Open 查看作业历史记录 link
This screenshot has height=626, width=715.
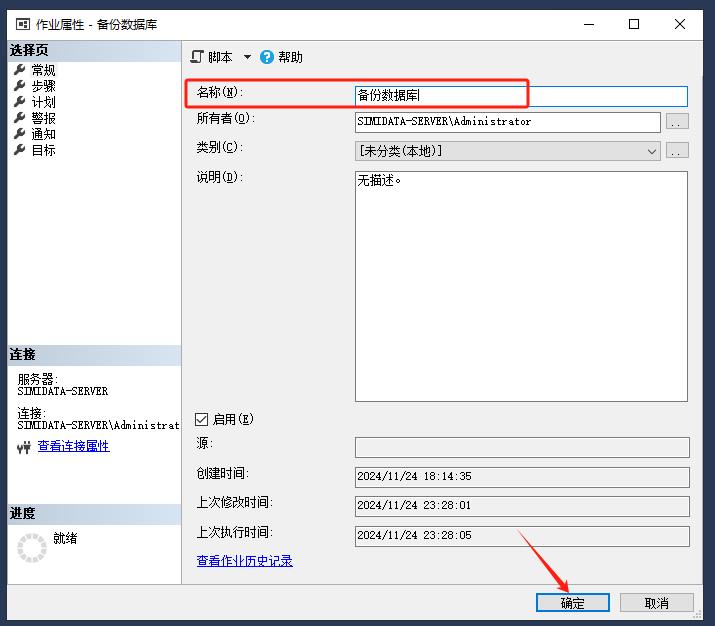click(244, 561)
